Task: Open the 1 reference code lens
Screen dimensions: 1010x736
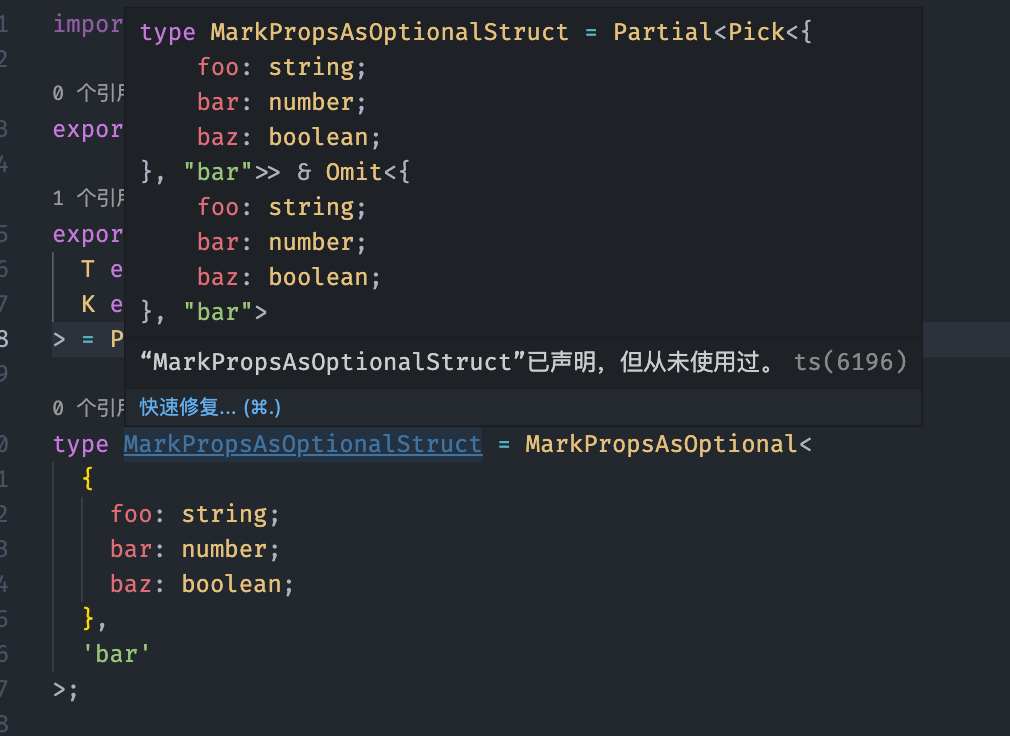Action: point(88,198)
